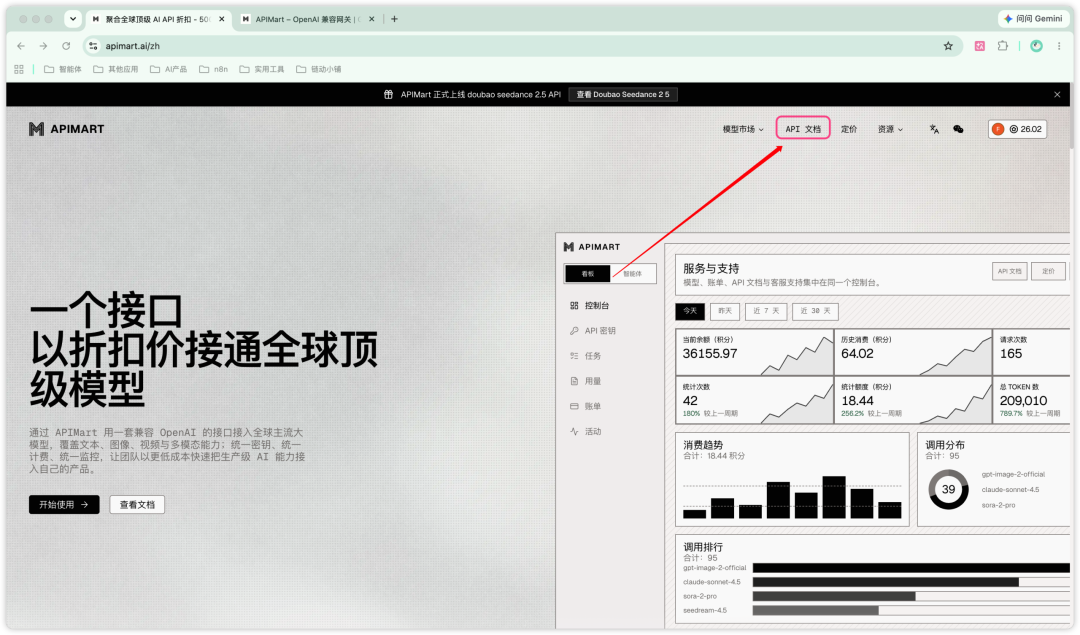Open the site info icon in address bar
The width and height of the screenshot is (1080, 635).
click(93, 46)
